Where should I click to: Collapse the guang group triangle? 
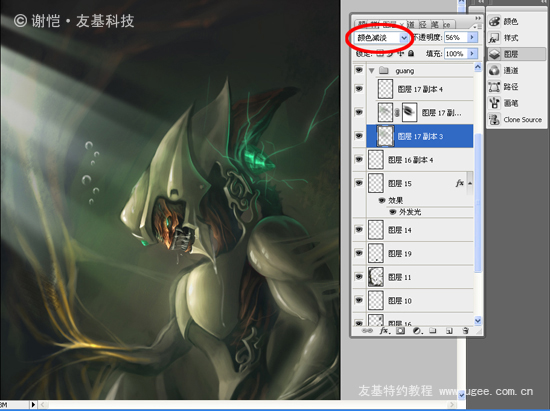click(371, 71)
